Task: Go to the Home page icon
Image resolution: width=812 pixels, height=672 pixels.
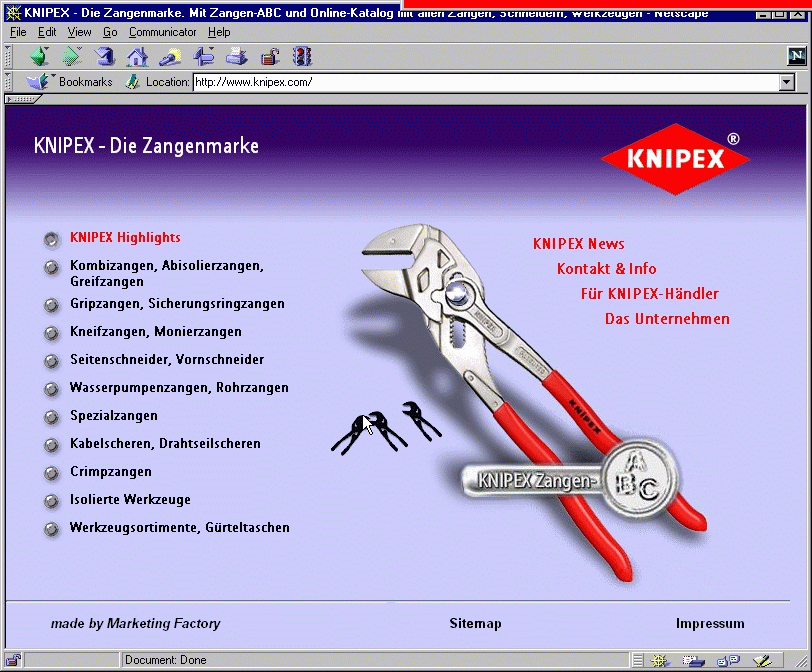Action: coord(137,56)
